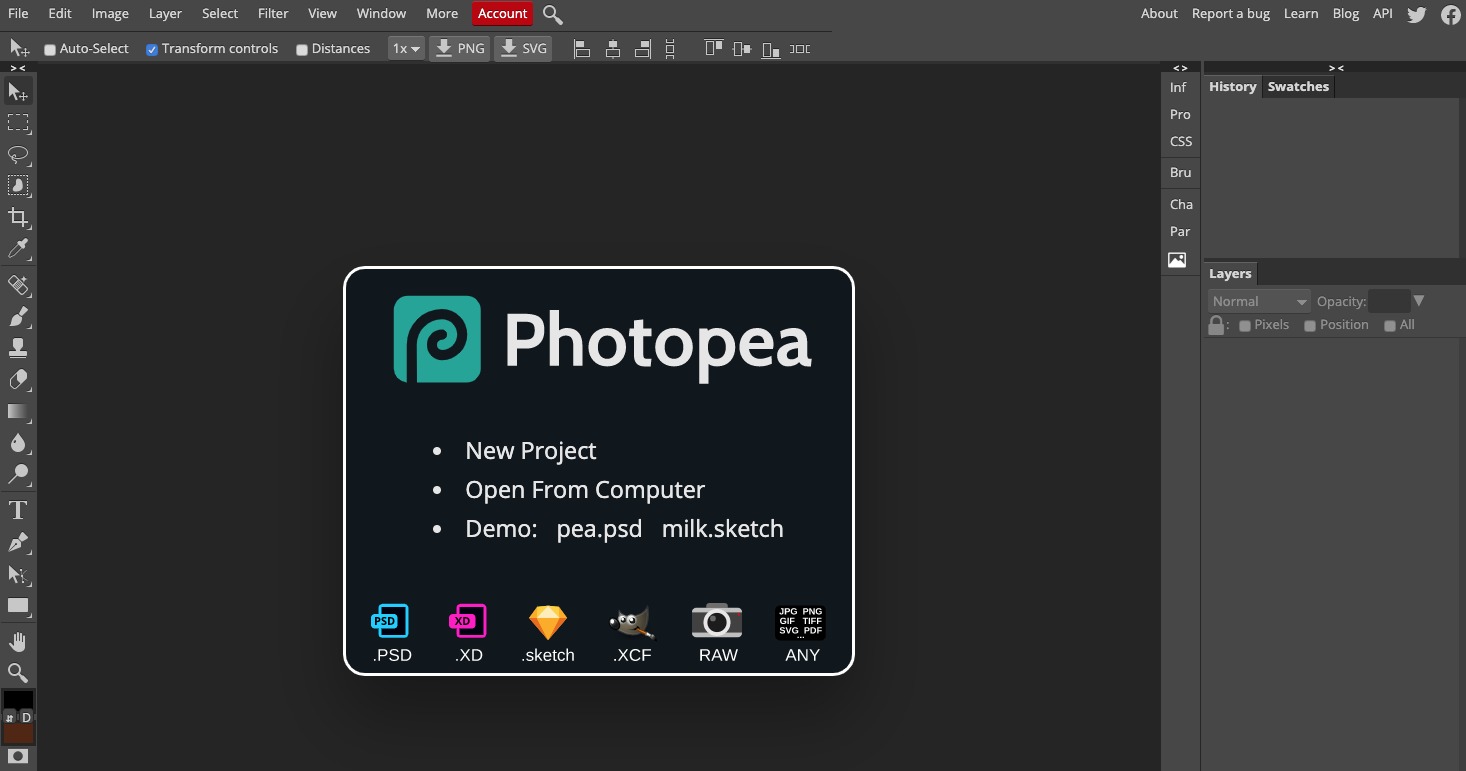Expand the Opacity slider arrow

[x=1418, y=301]
